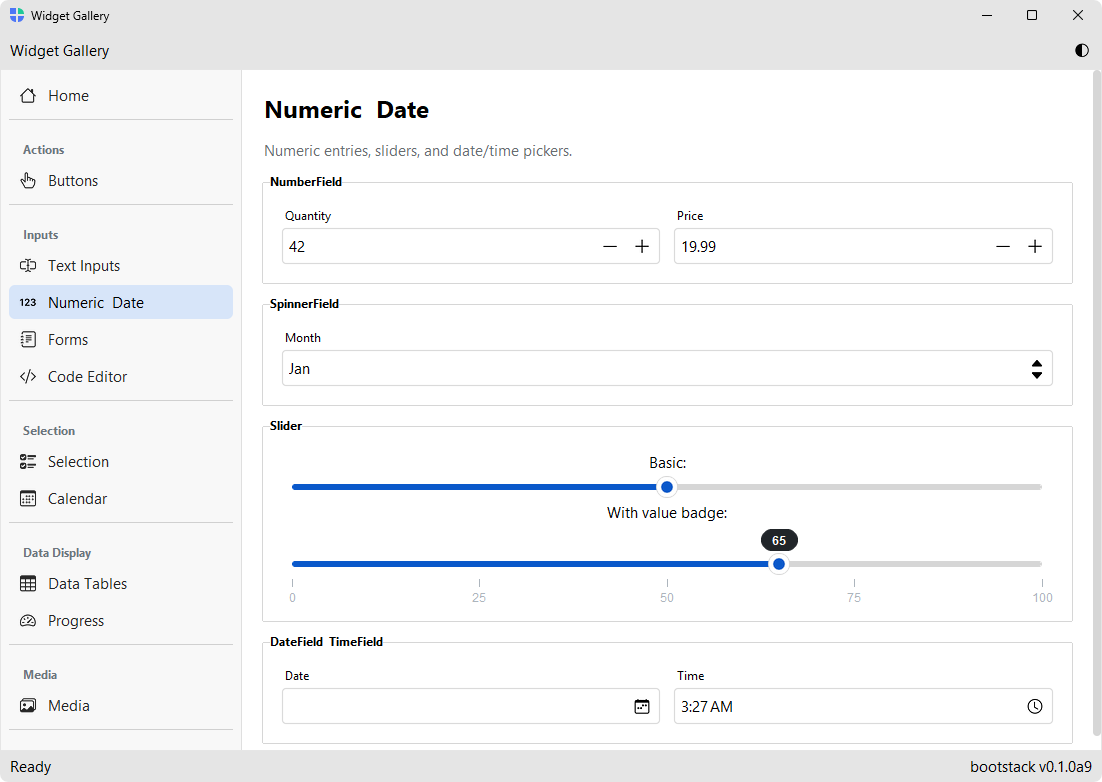The height and width of the screenshot is (782, 1102).
Task: Click the 0 label on the slider scale
Action: (x=292, y=598)
